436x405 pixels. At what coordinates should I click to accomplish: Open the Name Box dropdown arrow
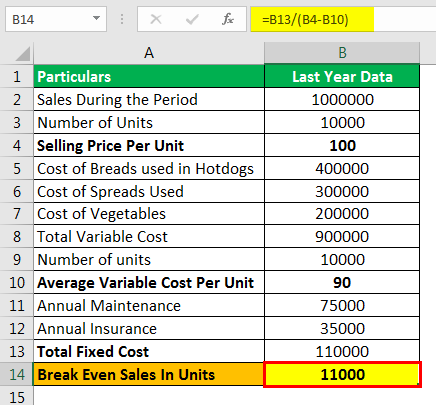pos(96,18)
